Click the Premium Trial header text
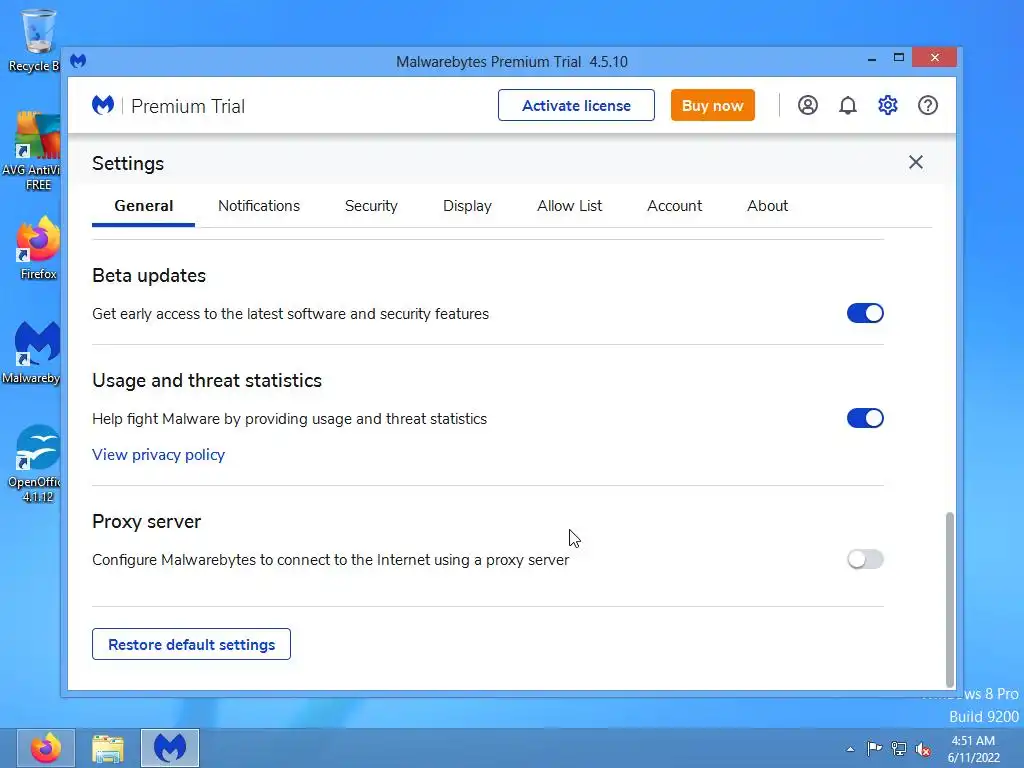Image resolution: width=1024 pixels, height=768 pixels. (x=188, y=106)
